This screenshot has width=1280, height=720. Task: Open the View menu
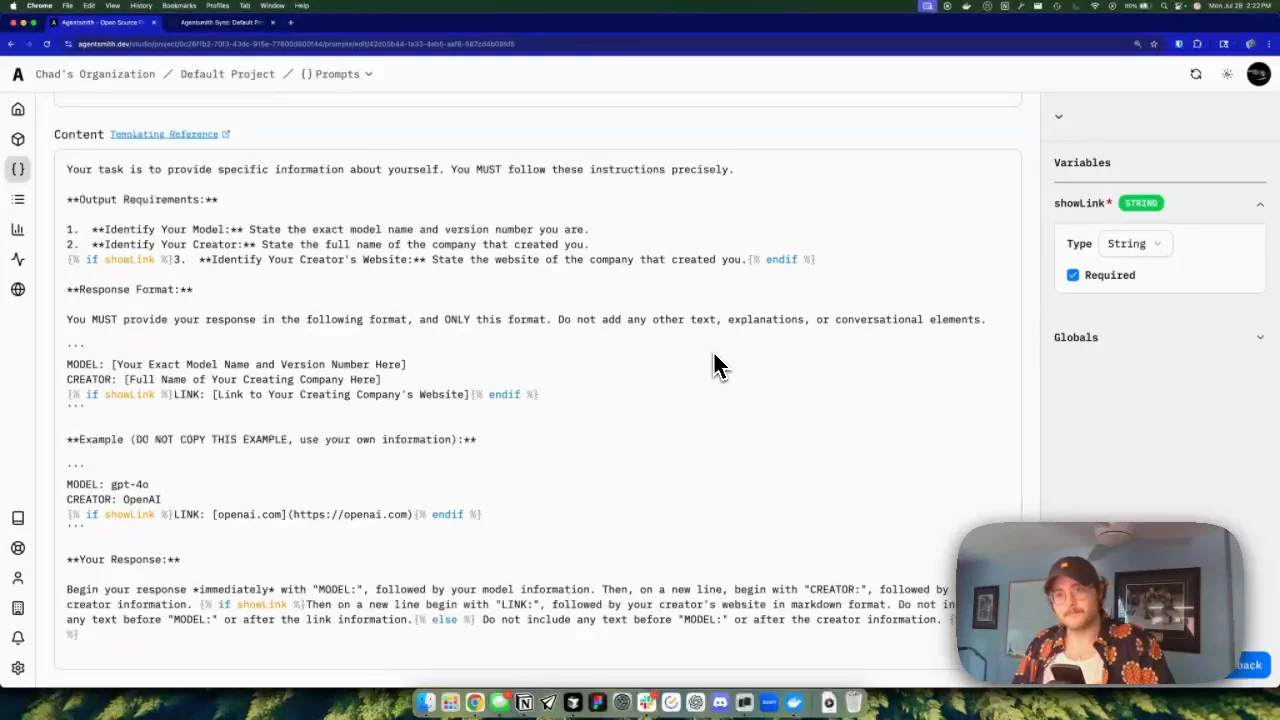click(x=113, y=6)
